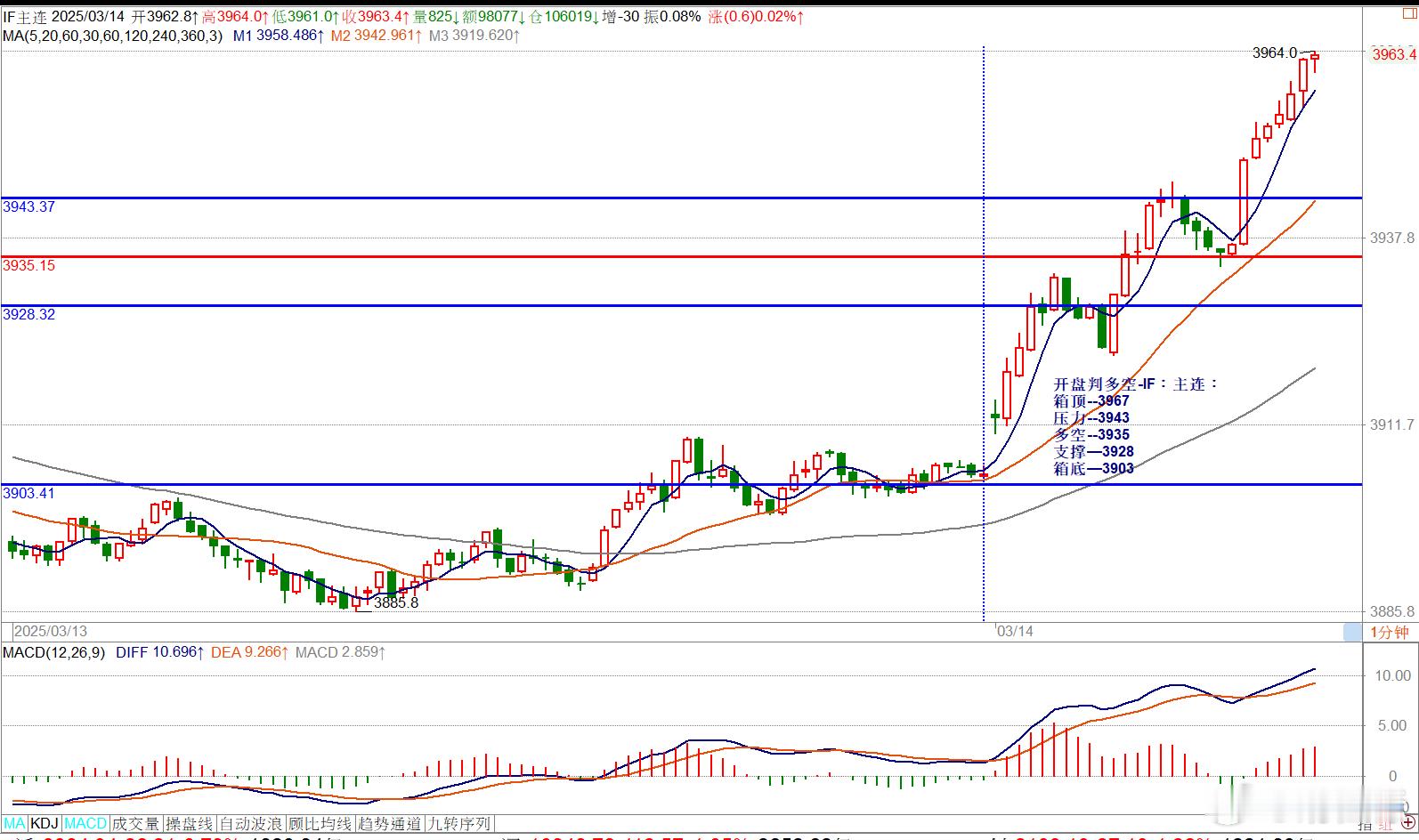Select the 3928.32 horizontal line label
The height and width of the screenshot is (840, 1419).
[x=28, y=314]
